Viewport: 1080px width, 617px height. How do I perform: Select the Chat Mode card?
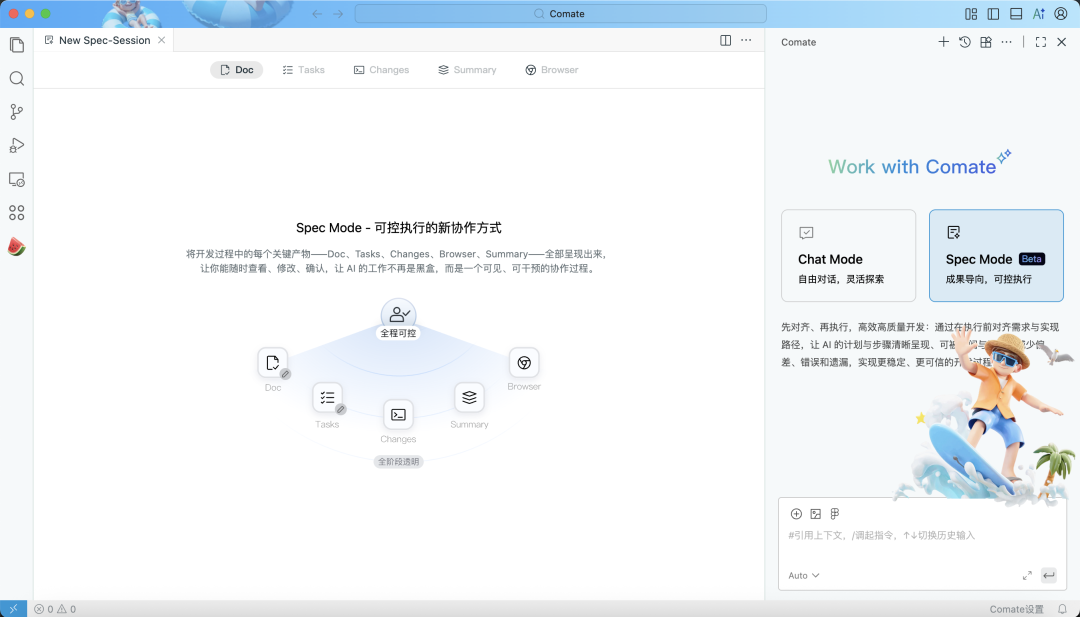pos(848,255)
